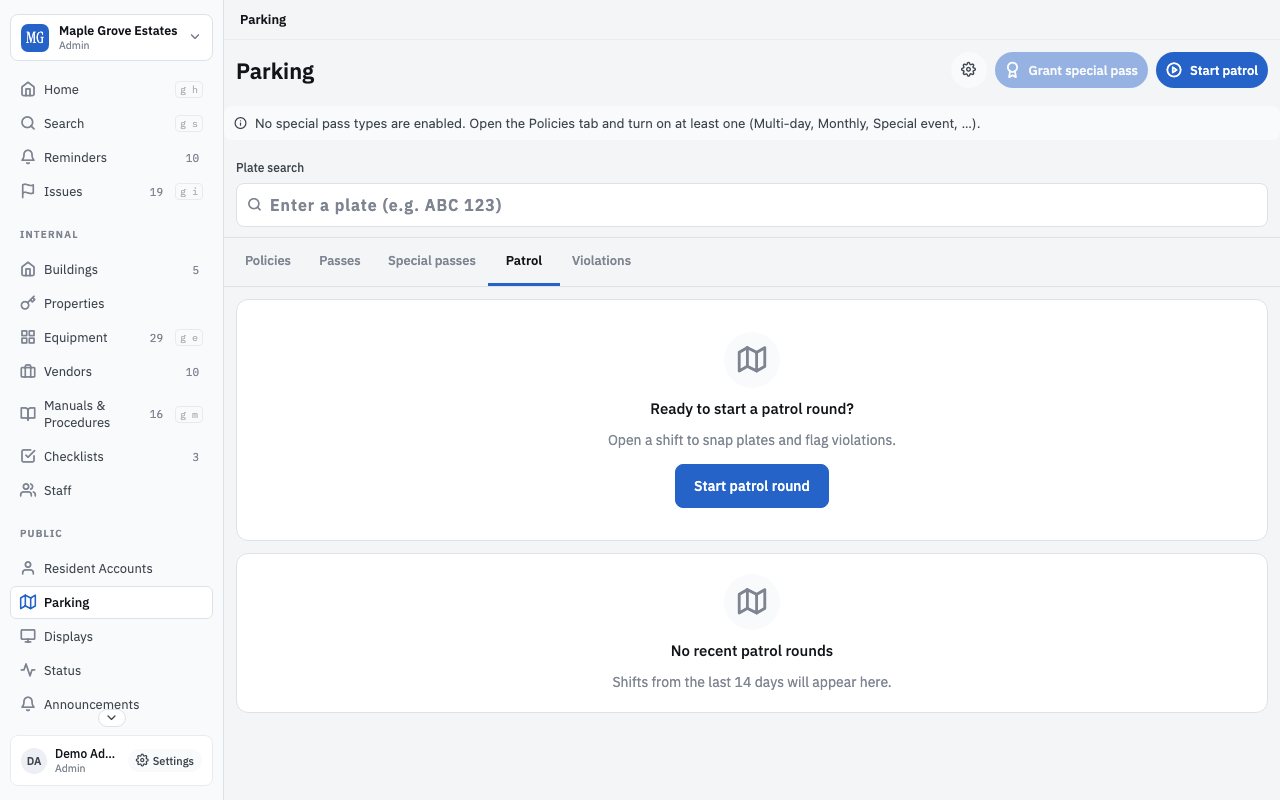This screenshot has width=1280, height=800.
Task: Expand more sidebar items with chevron below Announcements
Action: coord(112,717)
